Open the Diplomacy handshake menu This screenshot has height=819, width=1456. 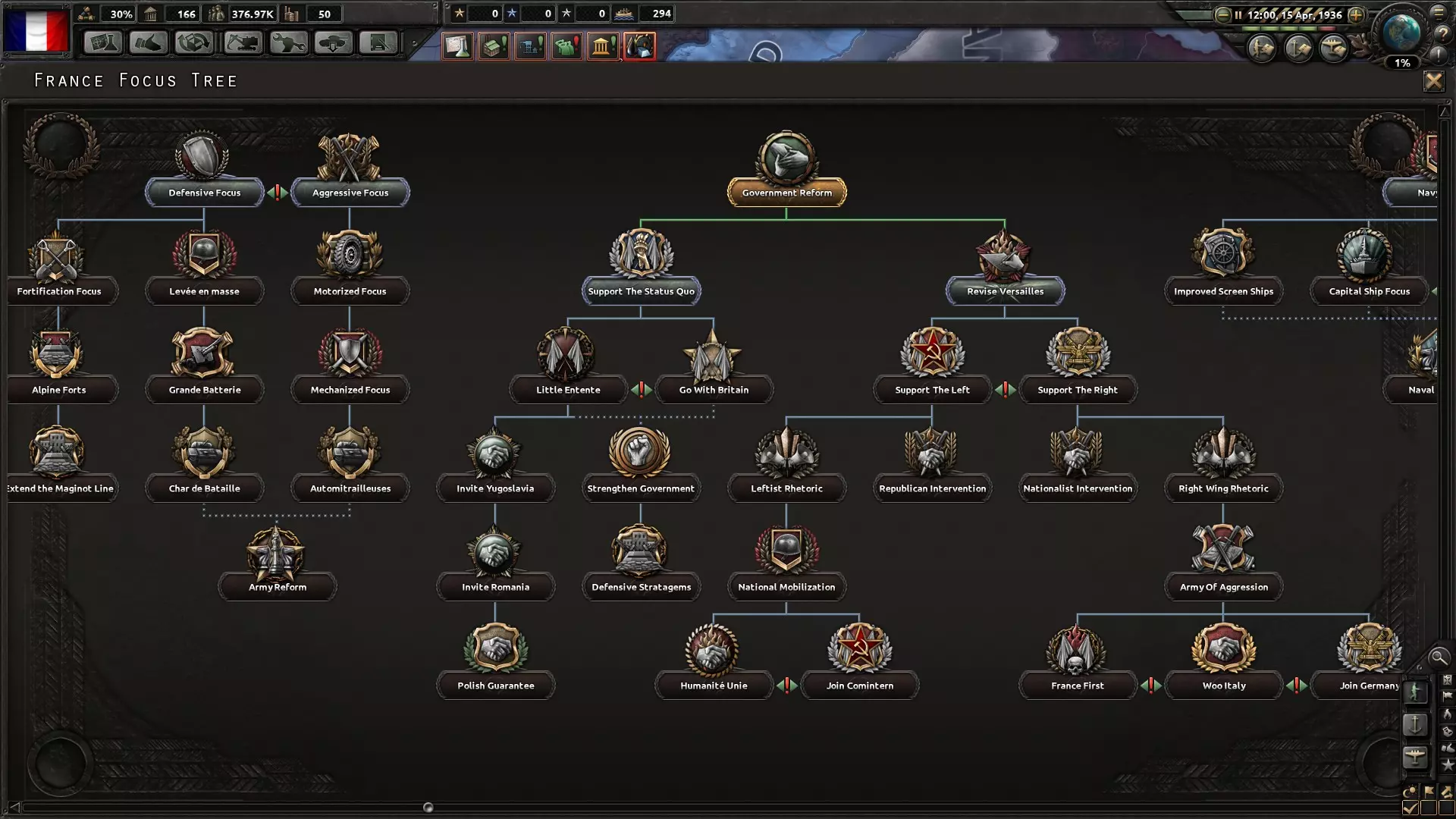[x=148, y=43]
